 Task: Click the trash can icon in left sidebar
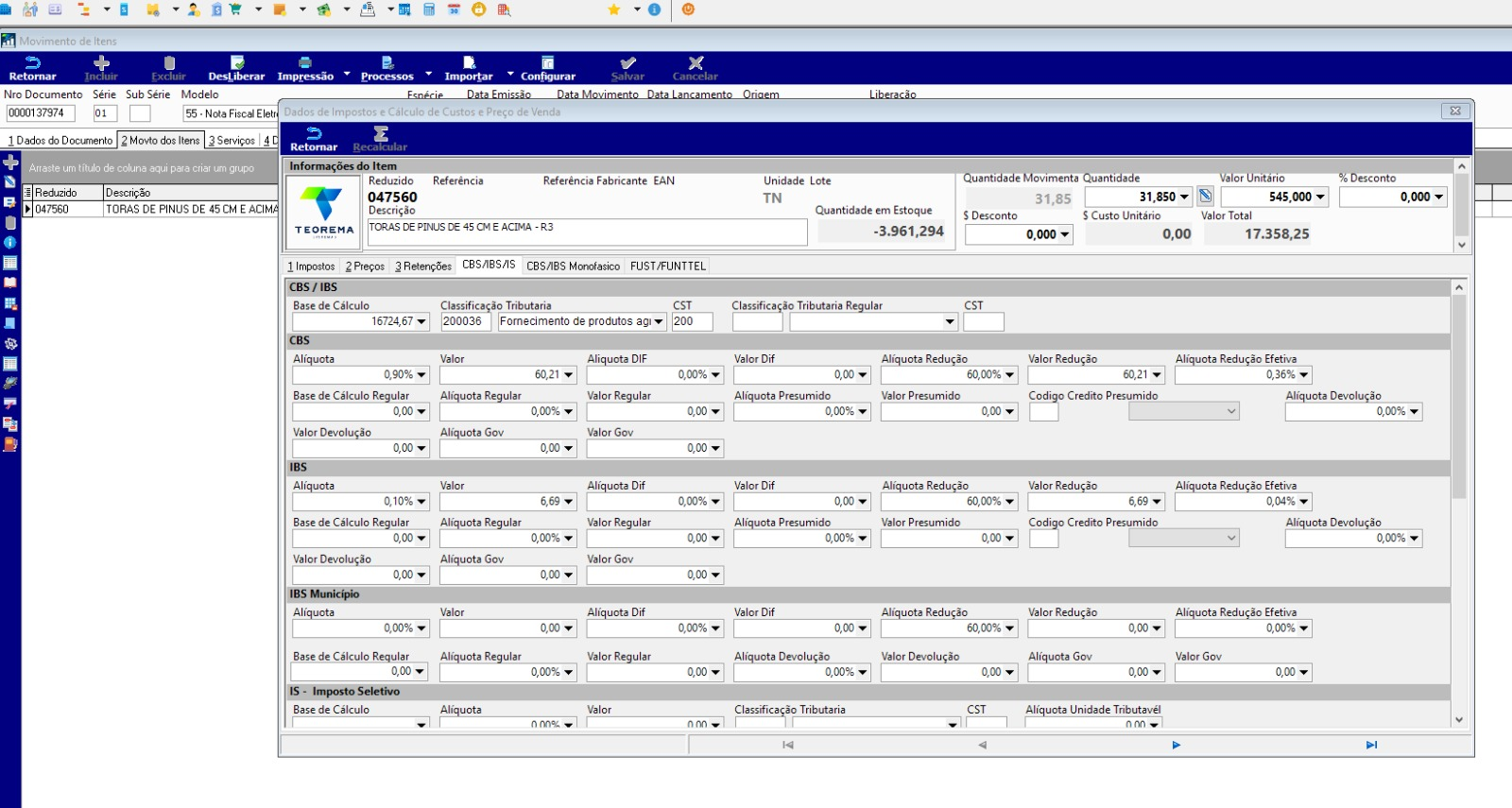(x=10, y=223)
